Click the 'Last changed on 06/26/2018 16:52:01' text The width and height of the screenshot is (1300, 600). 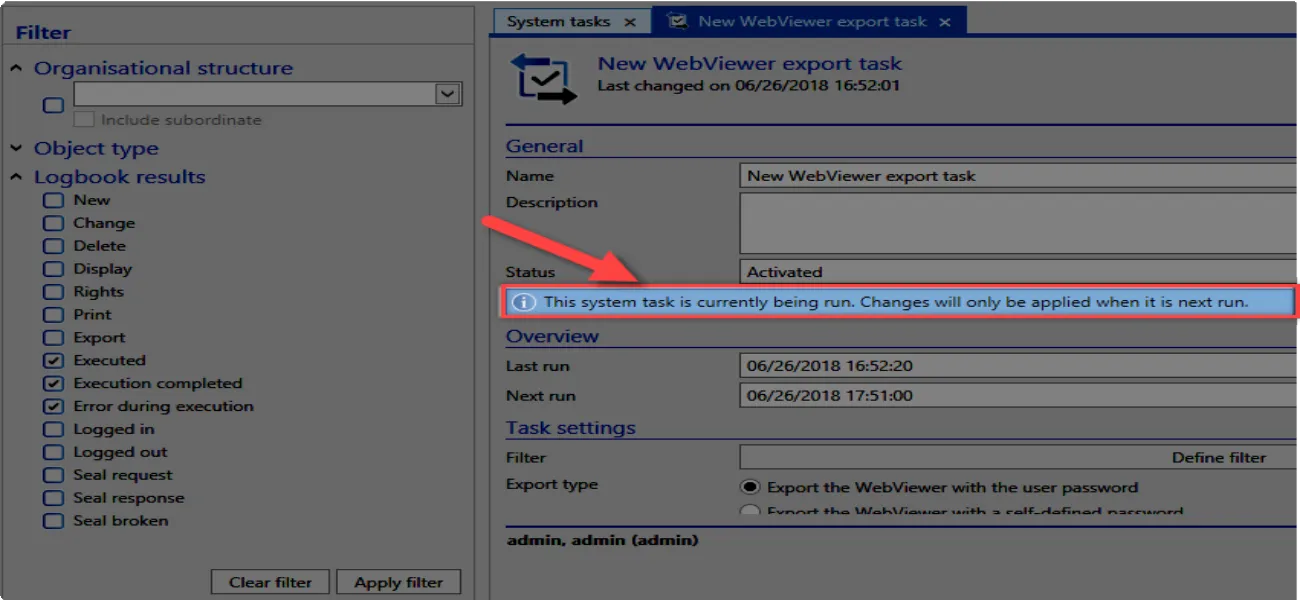pos(748,86)
